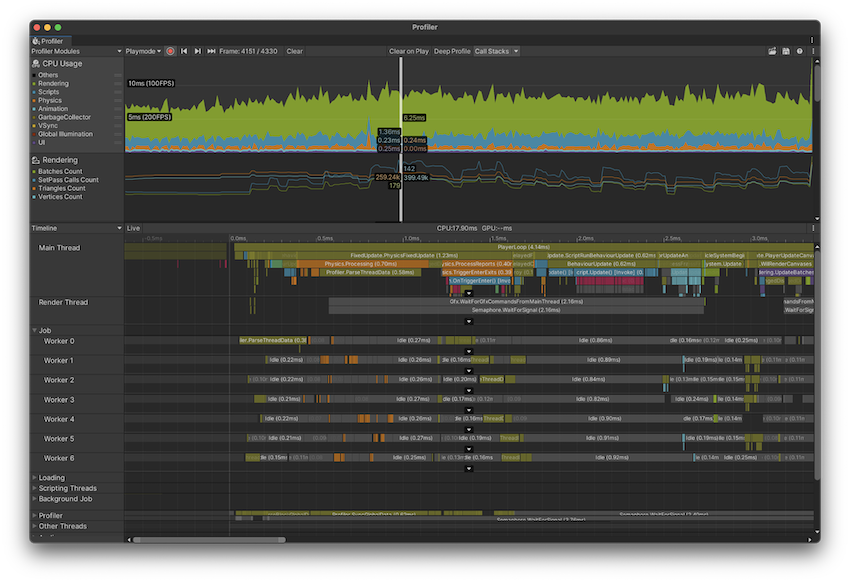
Task: Open Profiler help via the question mark icon
Action: pyautogui.click(x=800, y=50)
